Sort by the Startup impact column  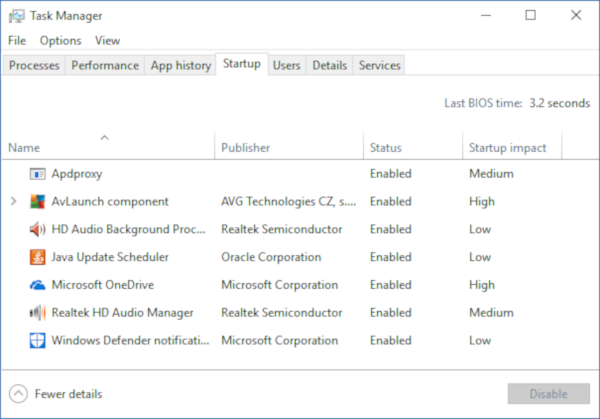click(x=508, y=148)
